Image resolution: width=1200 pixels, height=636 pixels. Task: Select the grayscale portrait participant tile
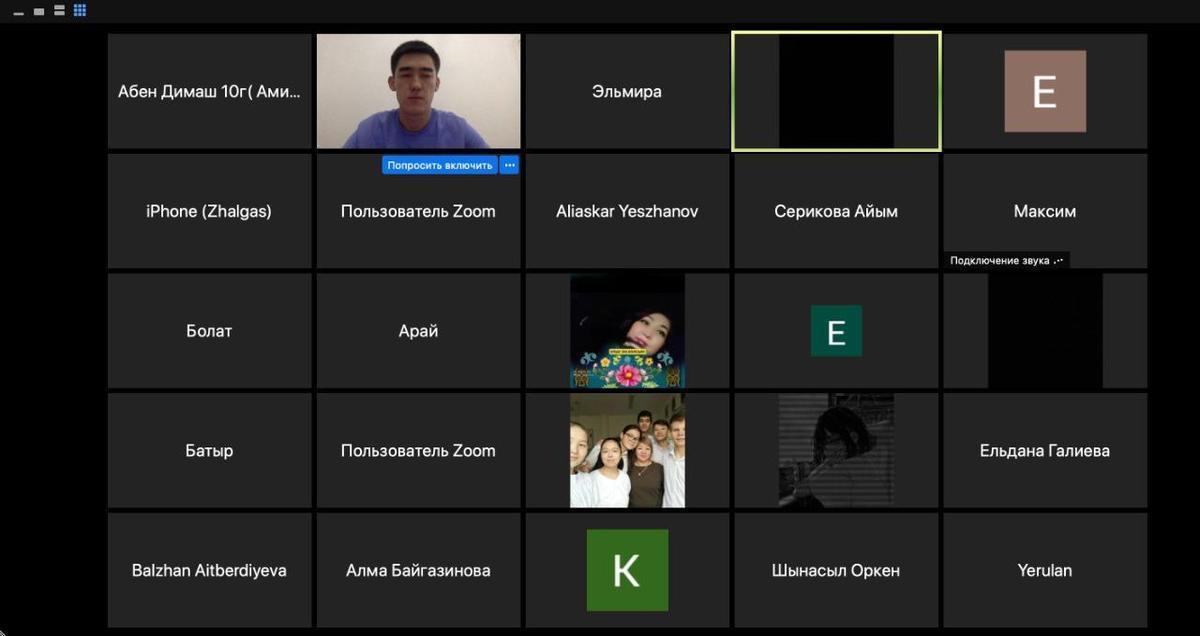(836, 451)
